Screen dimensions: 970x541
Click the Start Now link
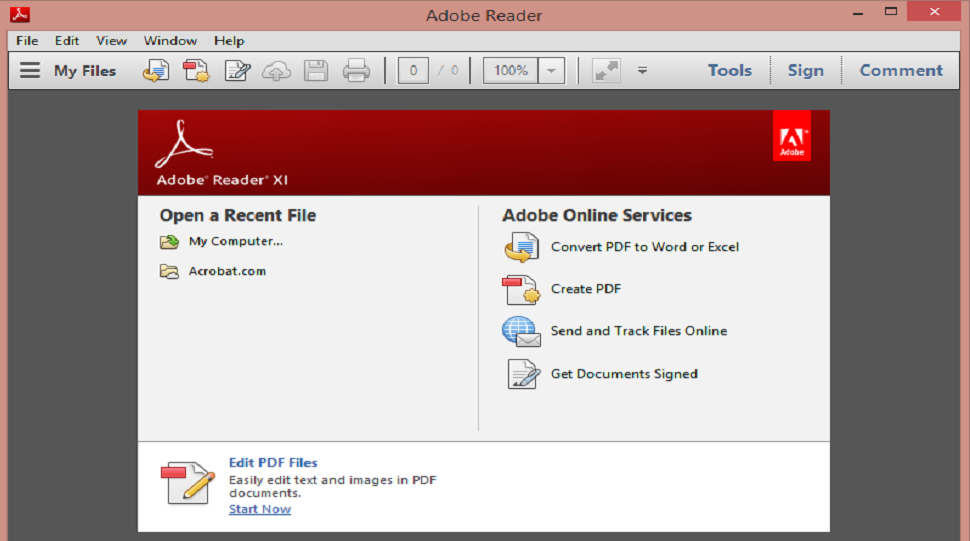pyautogui.click(x=260, y=509)
